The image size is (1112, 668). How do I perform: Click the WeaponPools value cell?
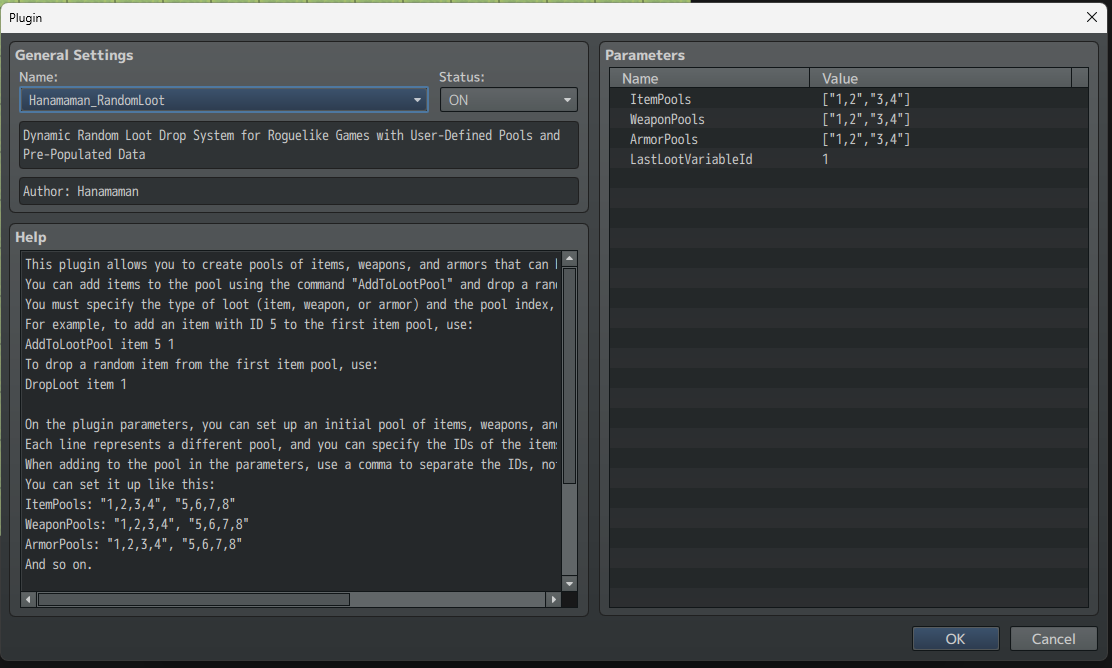pos(866,119)
